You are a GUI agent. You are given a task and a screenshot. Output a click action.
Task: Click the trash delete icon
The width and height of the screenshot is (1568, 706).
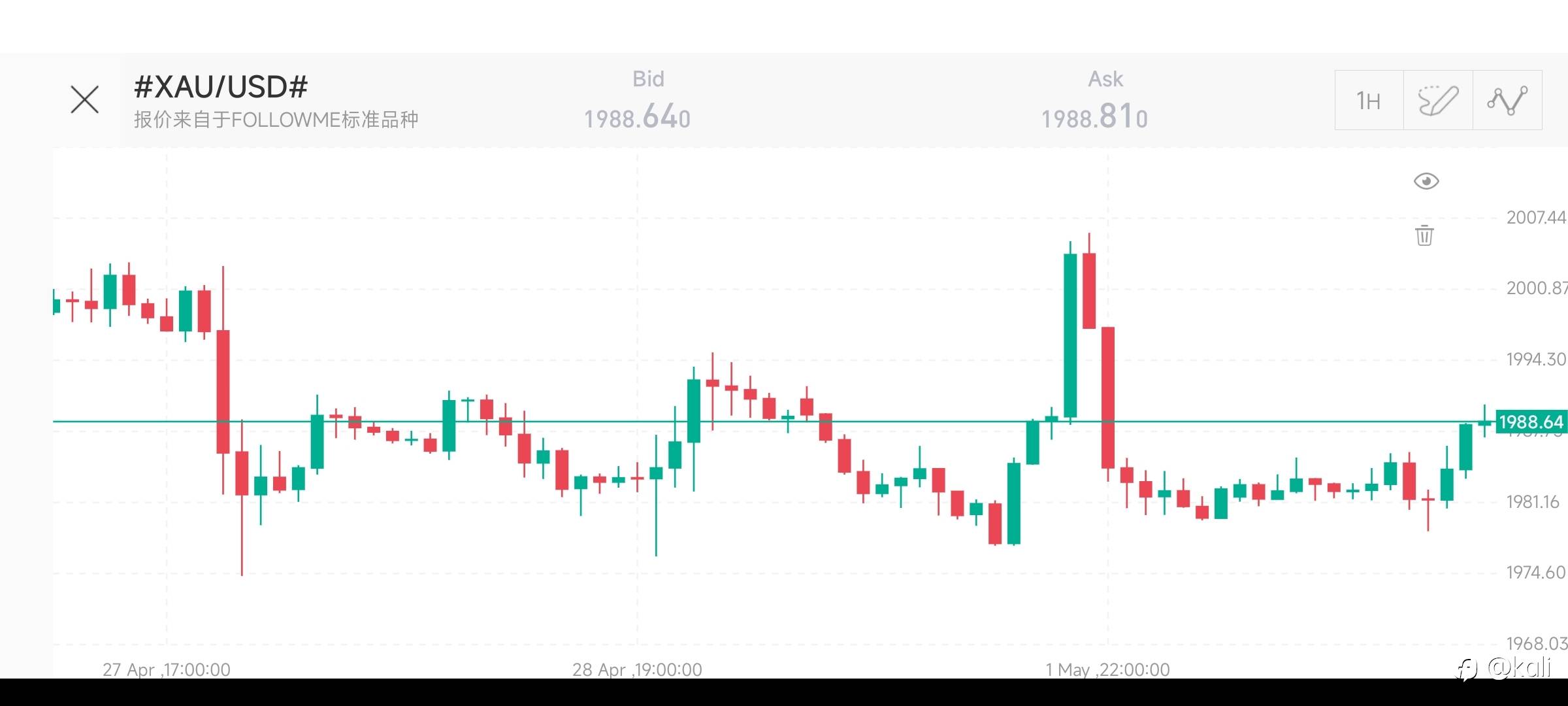[1424, 235]
